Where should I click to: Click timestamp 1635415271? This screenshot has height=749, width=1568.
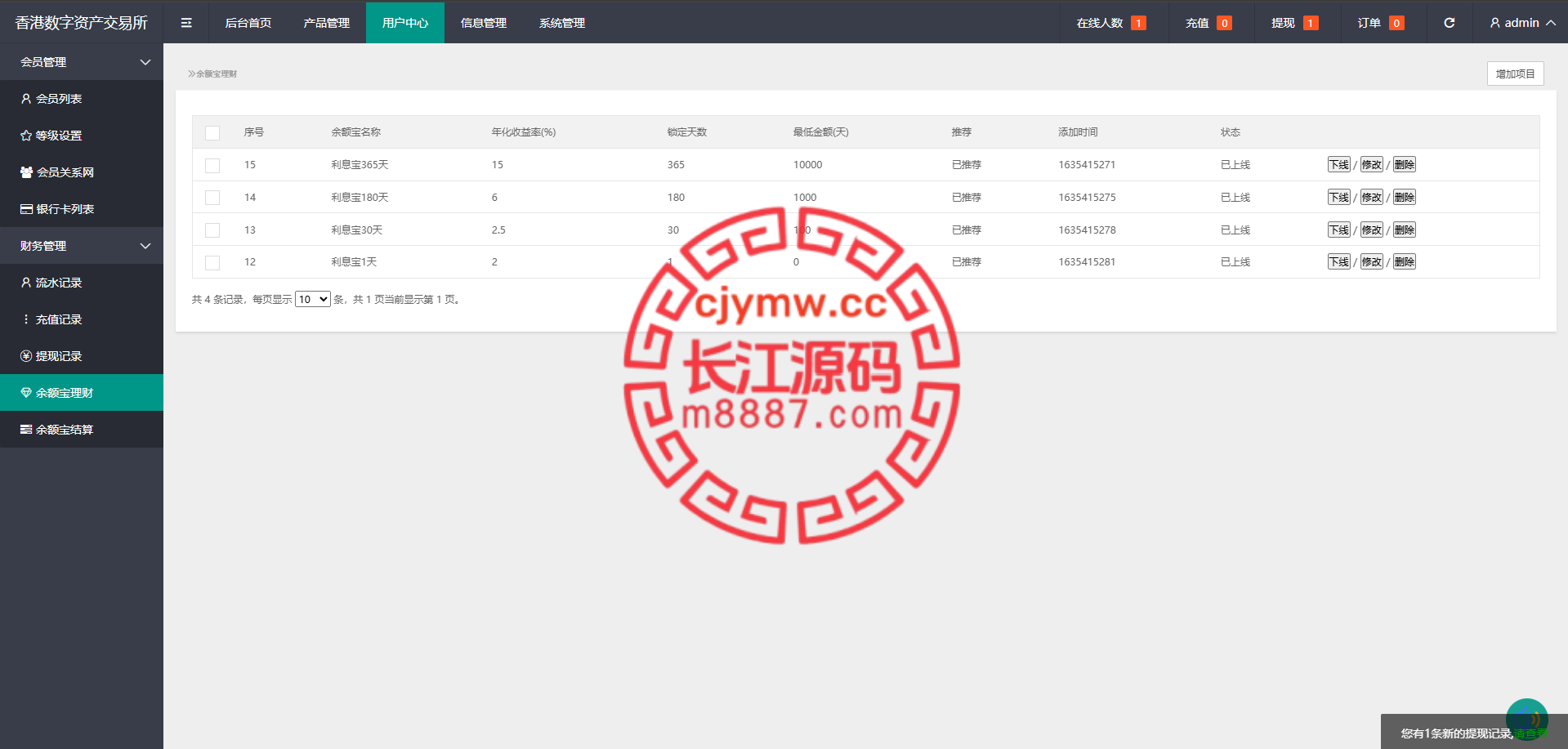[x=1087, y=164]
